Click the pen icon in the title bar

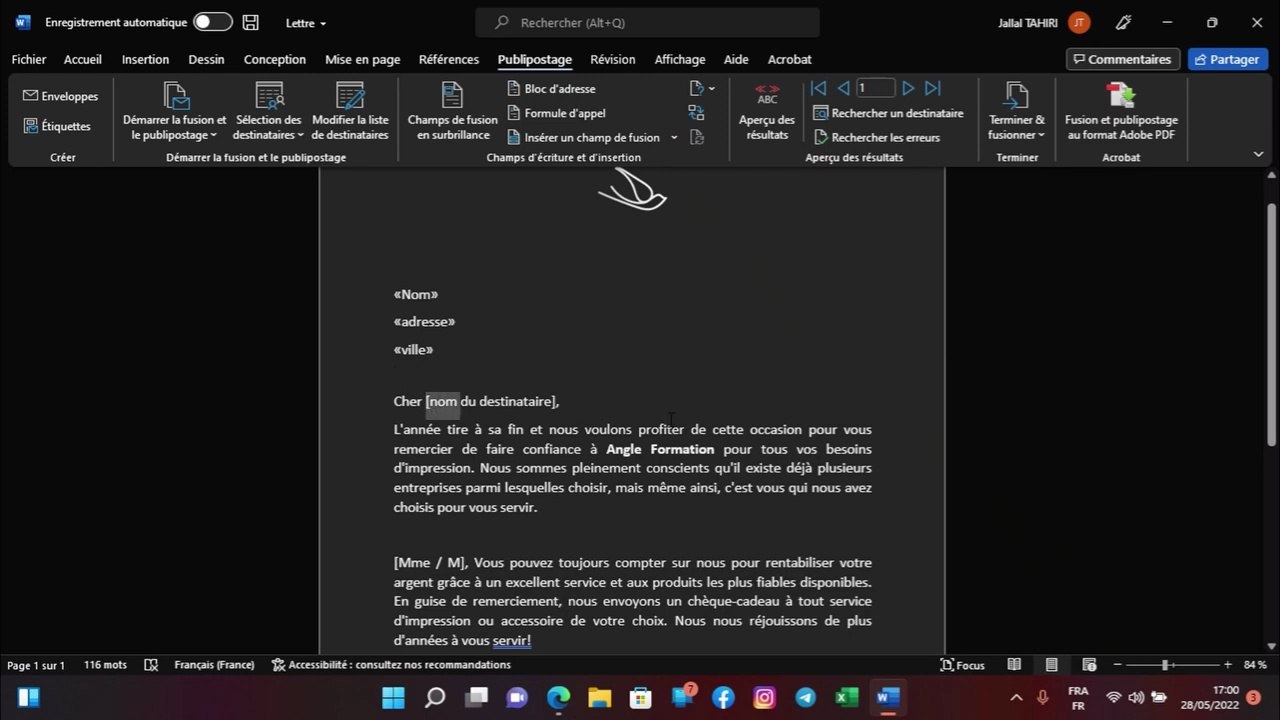pyautogui.click(x=1124, y=22)
